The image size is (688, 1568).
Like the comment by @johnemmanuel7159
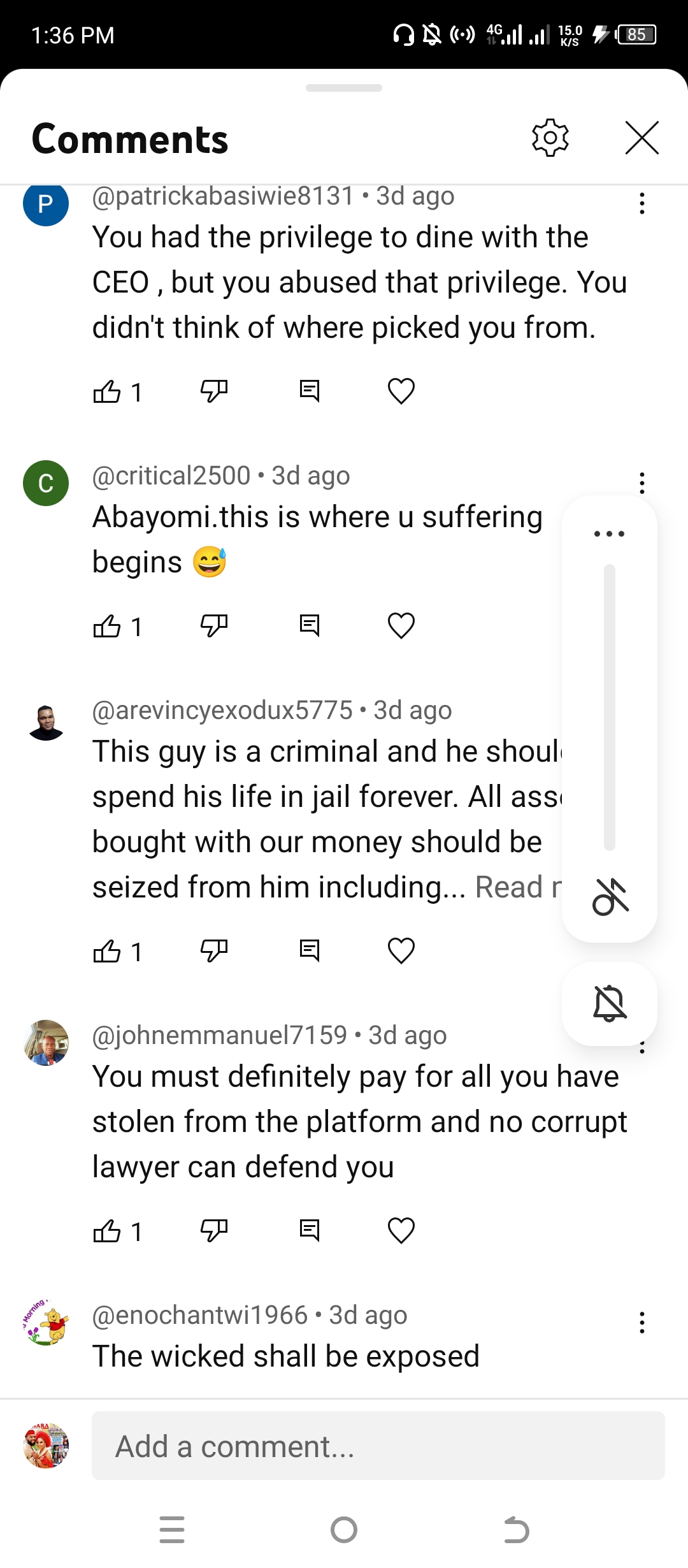[x=107, y=1231]
